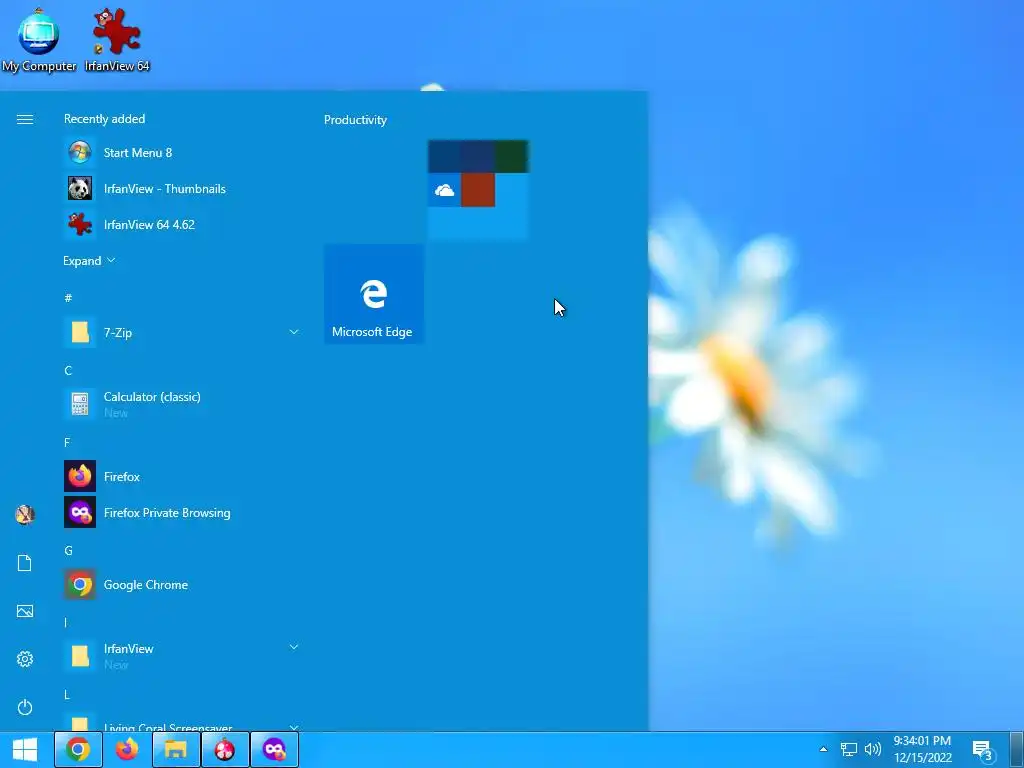The width and height of the screenshot is (1024, 768).
Task: Switch to Chrome on the taskbar
Action: (78, 749)
